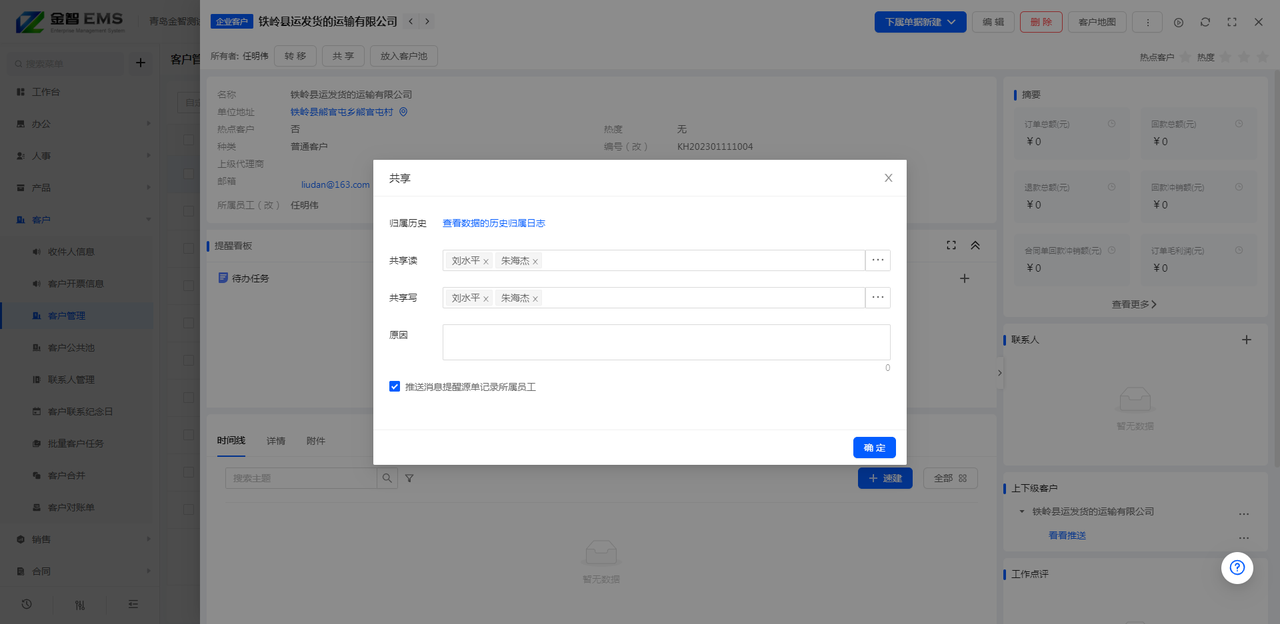
Task: Click the 搜索菜单 search box
Action: (x=65, y=63)
